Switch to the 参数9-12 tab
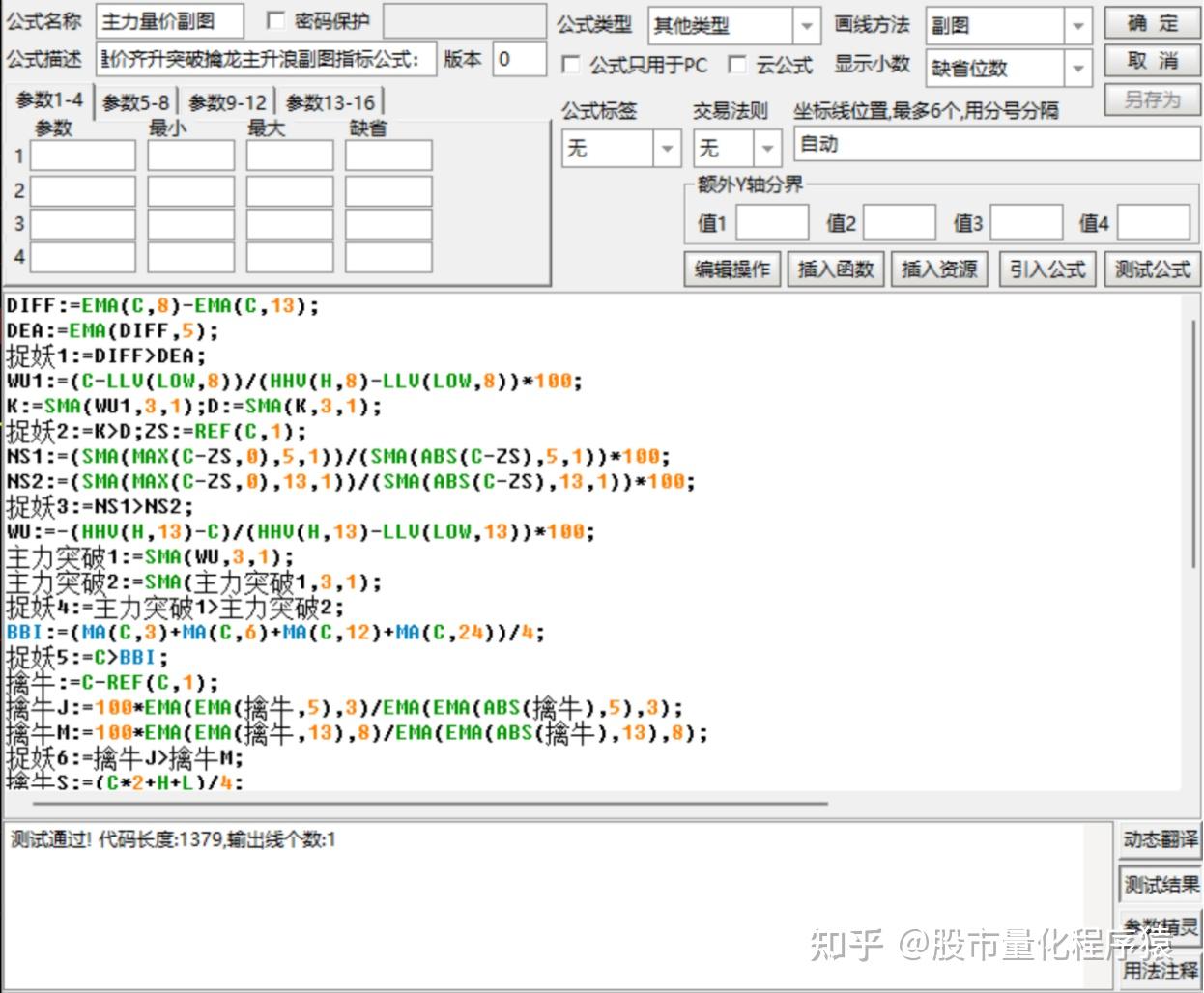Screen dimensions: 1204x993 (x=227, y=102)
